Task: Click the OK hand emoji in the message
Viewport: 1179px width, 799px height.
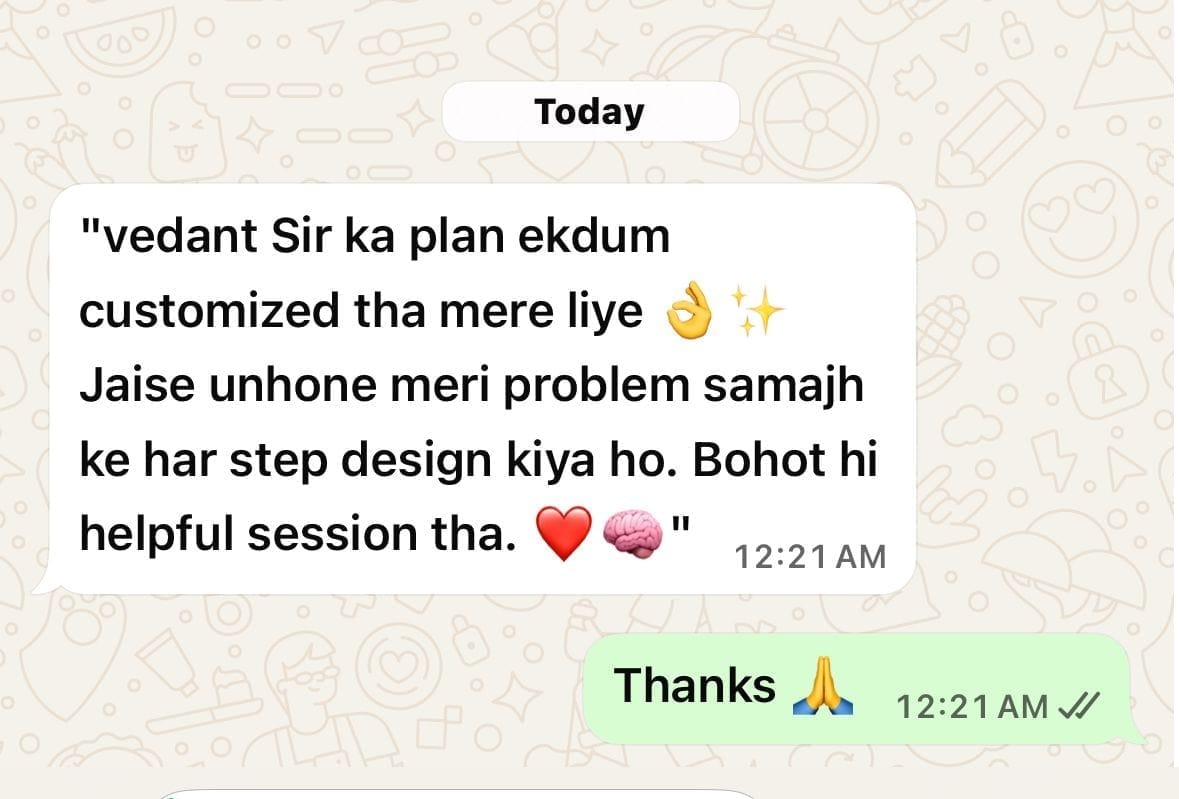Action: [x=688, y=310]
